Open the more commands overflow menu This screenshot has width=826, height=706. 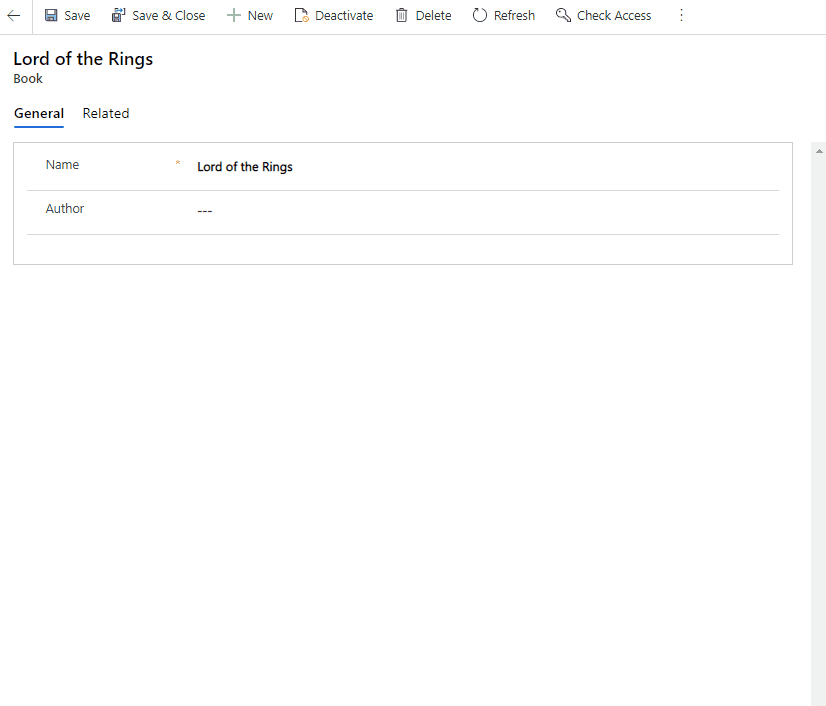(x=681, y=15)
